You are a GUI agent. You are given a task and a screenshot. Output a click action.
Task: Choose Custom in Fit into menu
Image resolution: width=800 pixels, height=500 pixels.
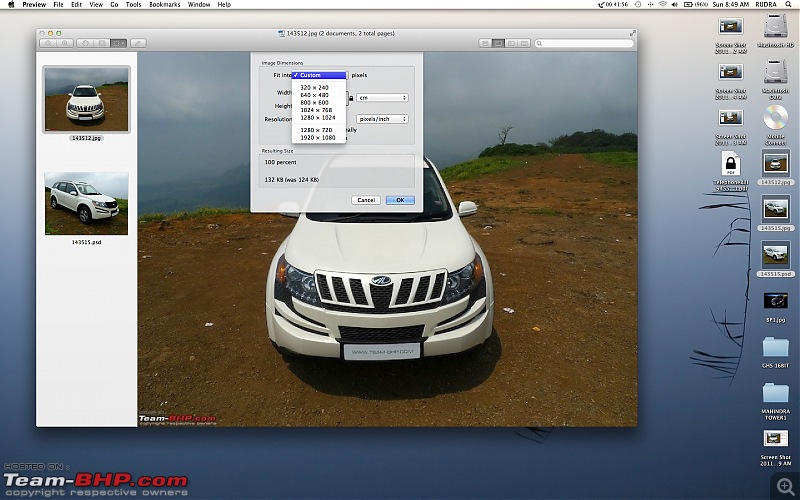coord(319,75)
